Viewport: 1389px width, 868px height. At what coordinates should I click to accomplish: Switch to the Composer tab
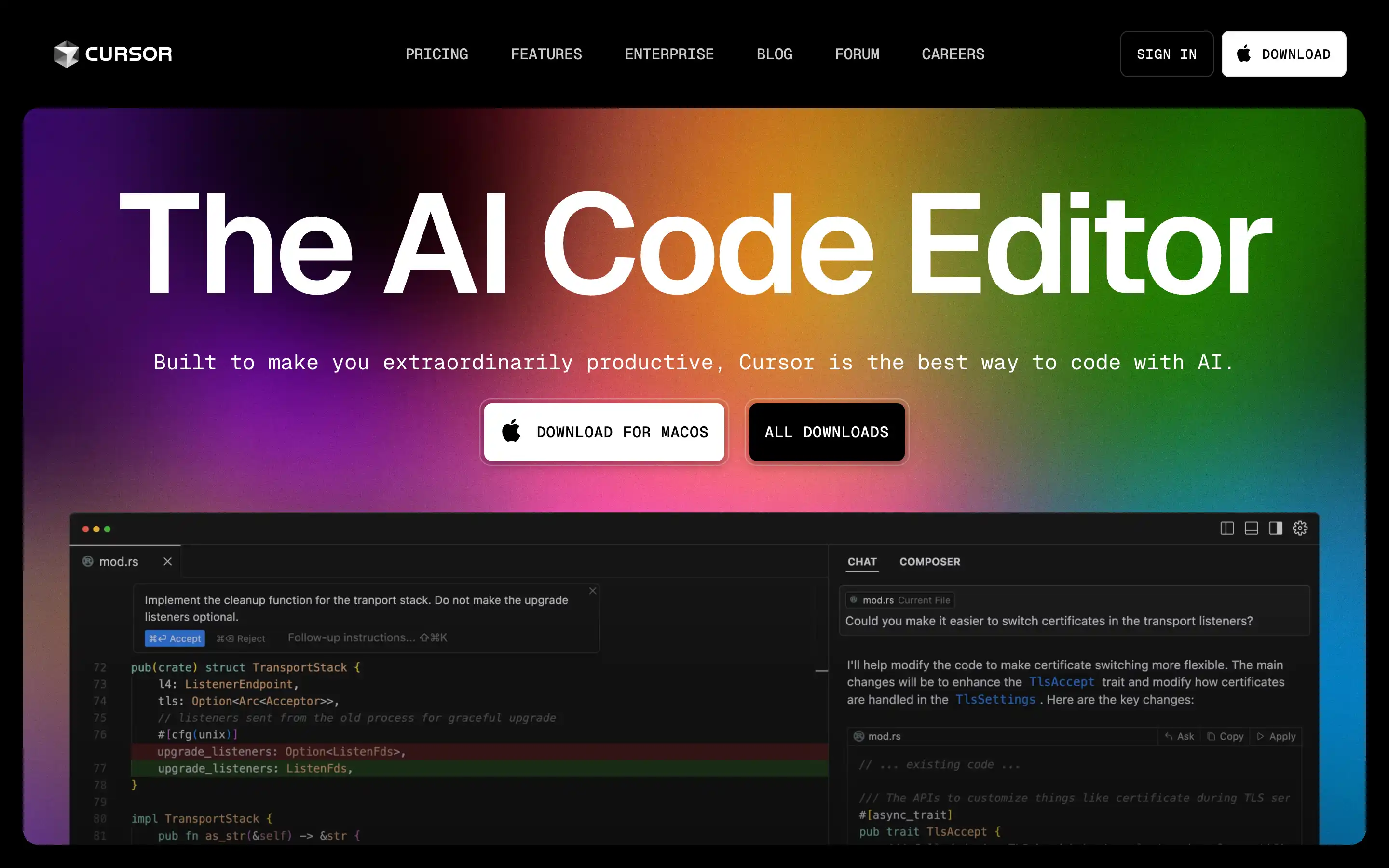point(929,562)
